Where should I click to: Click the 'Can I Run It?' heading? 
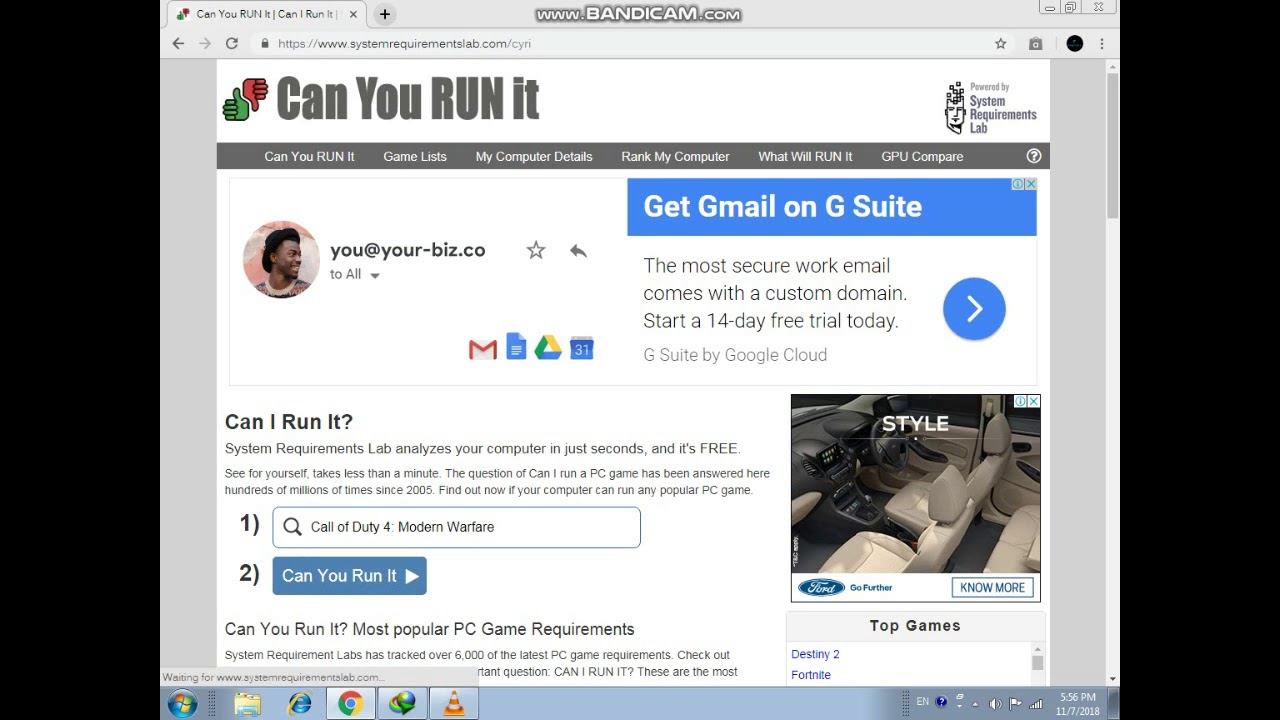(x=289, y=422)
